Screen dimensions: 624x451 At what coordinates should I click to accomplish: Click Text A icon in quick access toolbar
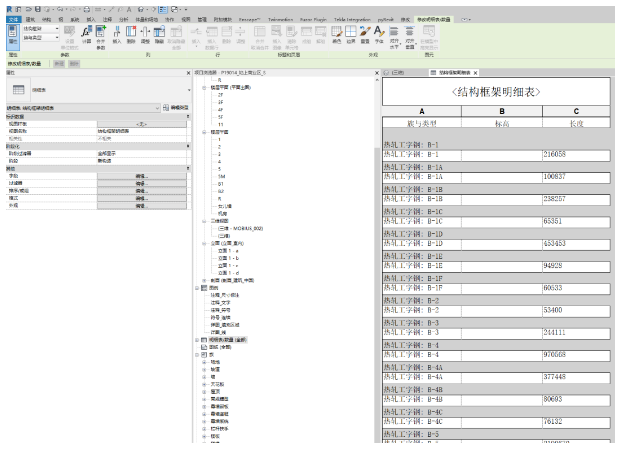pos(129,9)
